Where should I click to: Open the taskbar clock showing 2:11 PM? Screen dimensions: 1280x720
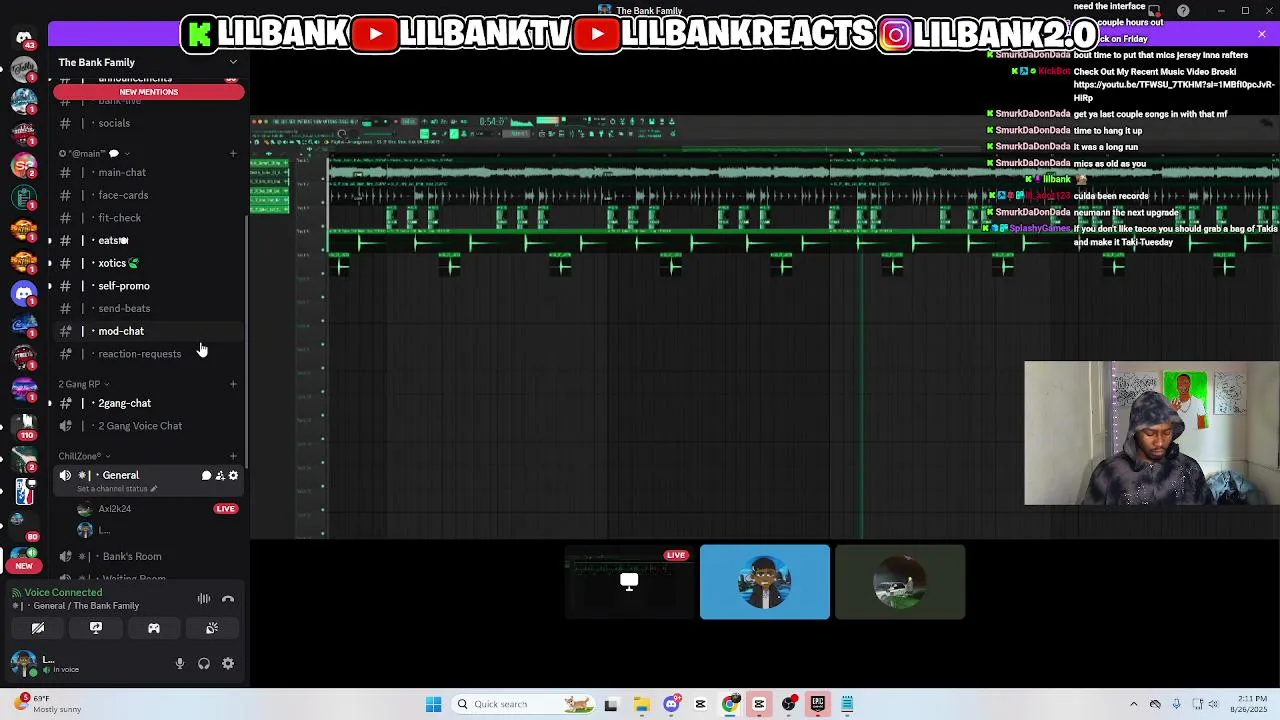(x=1250, y=704)
